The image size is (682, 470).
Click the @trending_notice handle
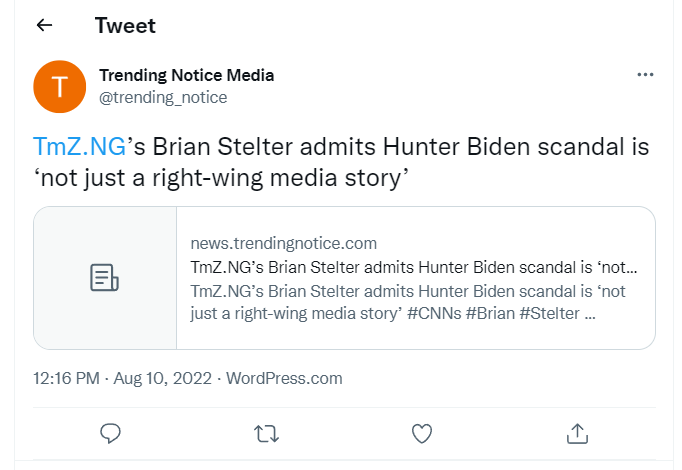(163, 97)
